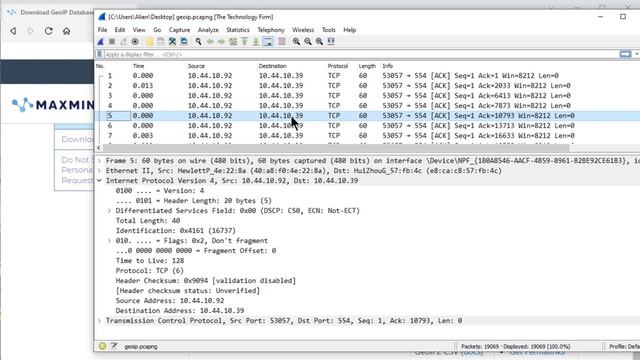Reload the page in the browser window
Viewport: 640px width, 360px height.
pyautogui.click(x=49, y=31)
